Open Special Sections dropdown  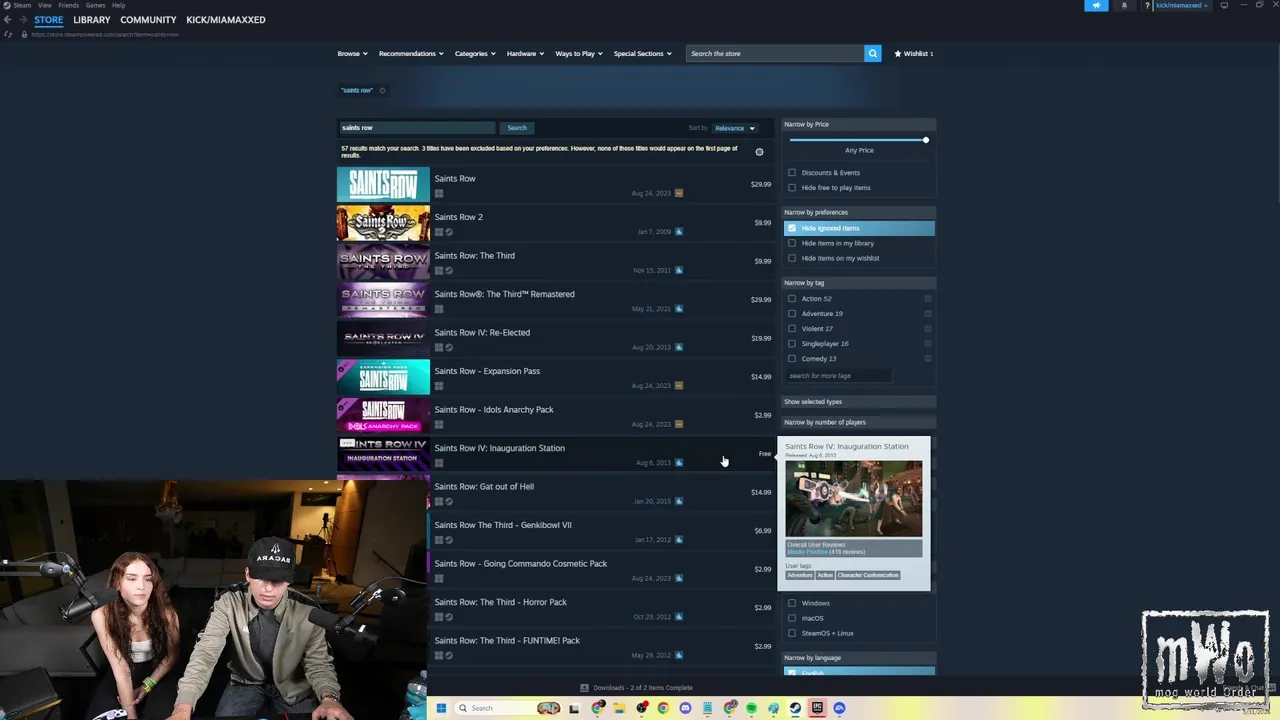[642, 53]
